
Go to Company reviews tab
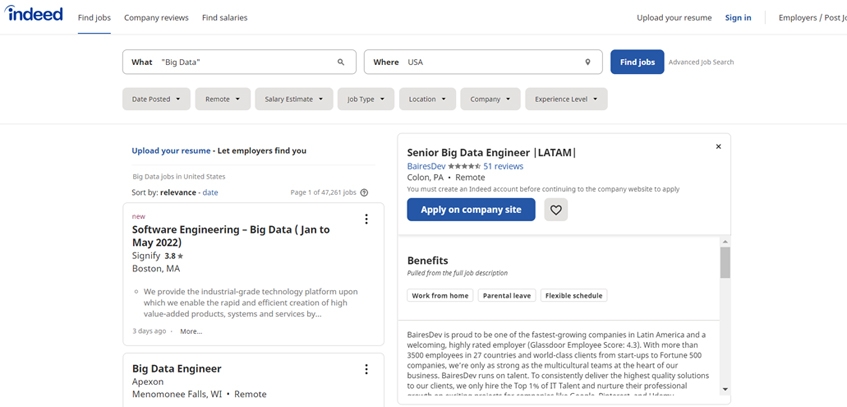pos(157,18)
